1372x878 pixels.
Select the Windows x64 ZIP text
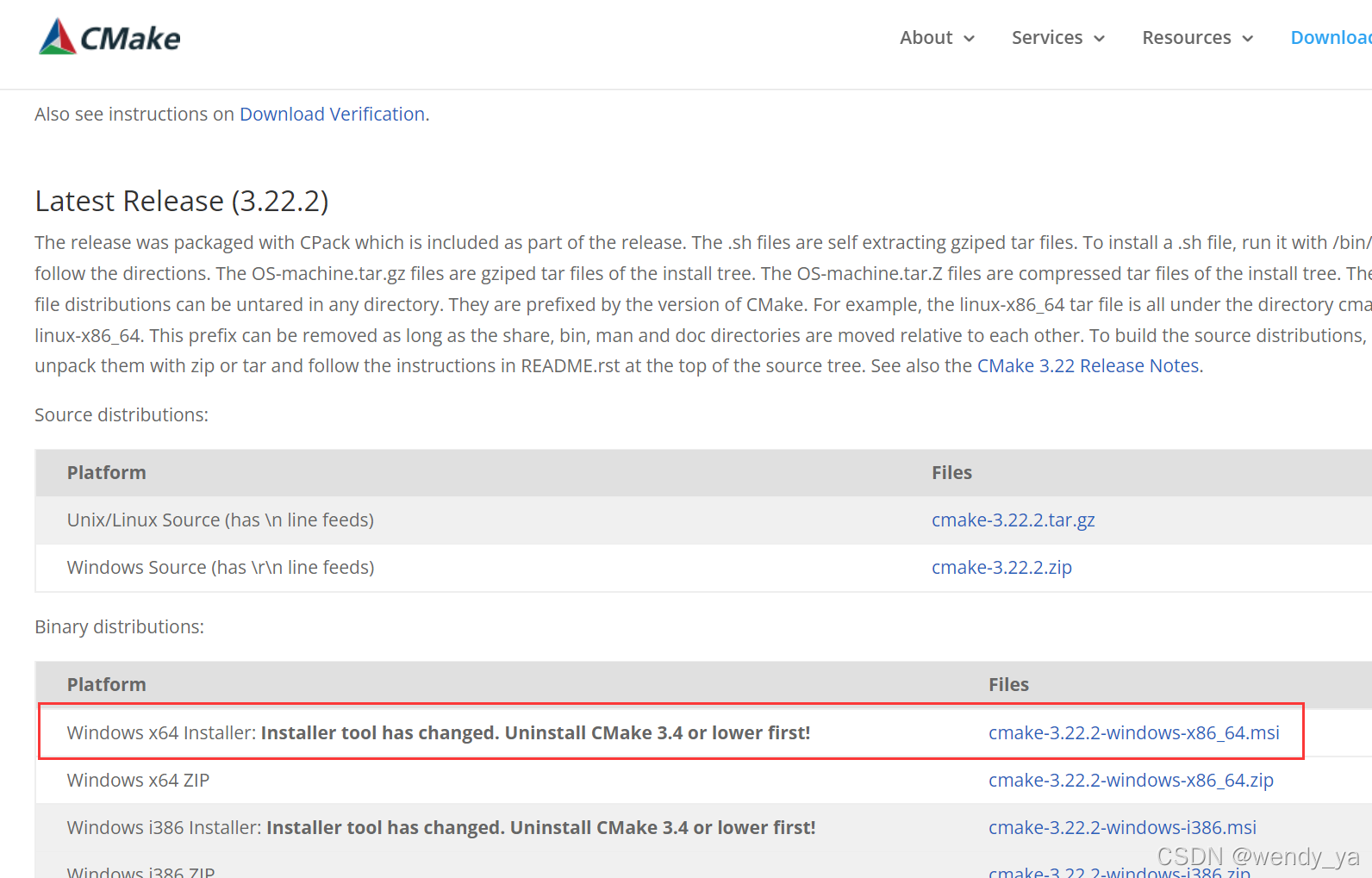coord(138,780)
